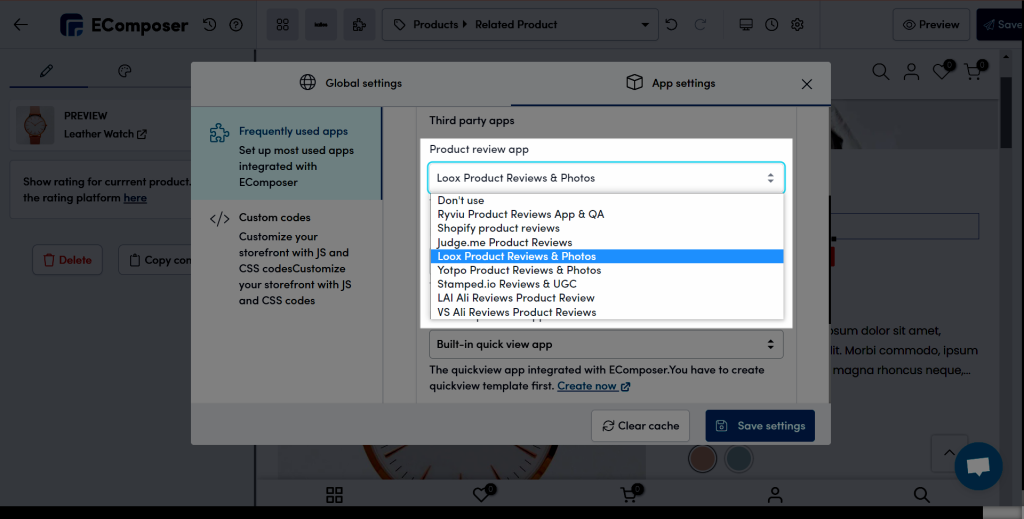Switch to App settings tab
Image resolution: width=1024 pixels, height=519 pixels.
pyautogui.click(x=672, y=84)
